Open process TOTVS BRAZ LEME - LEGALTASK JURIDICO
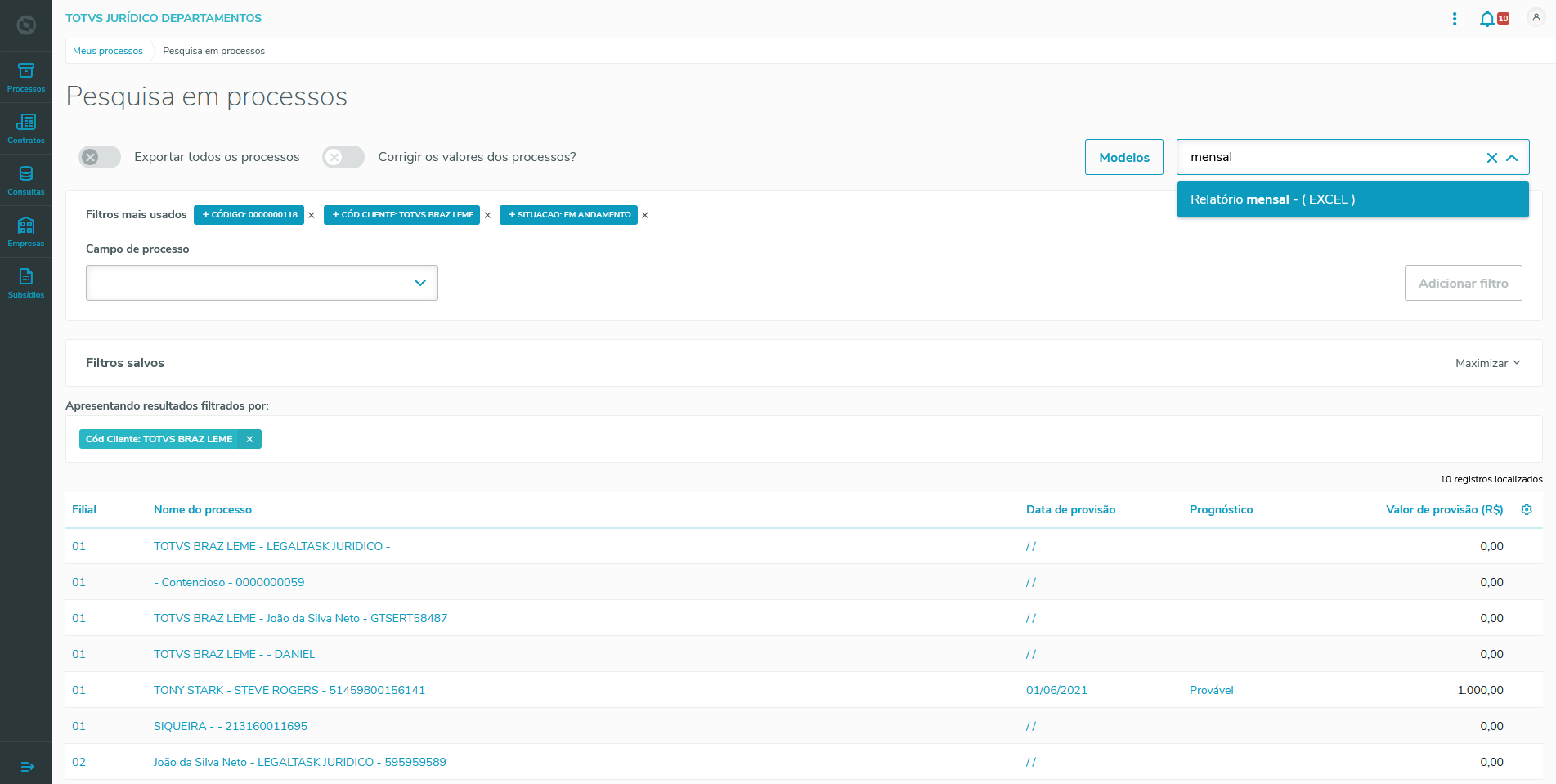The image size is (1556, 784). pyautogui.click(x=272, y=546)
